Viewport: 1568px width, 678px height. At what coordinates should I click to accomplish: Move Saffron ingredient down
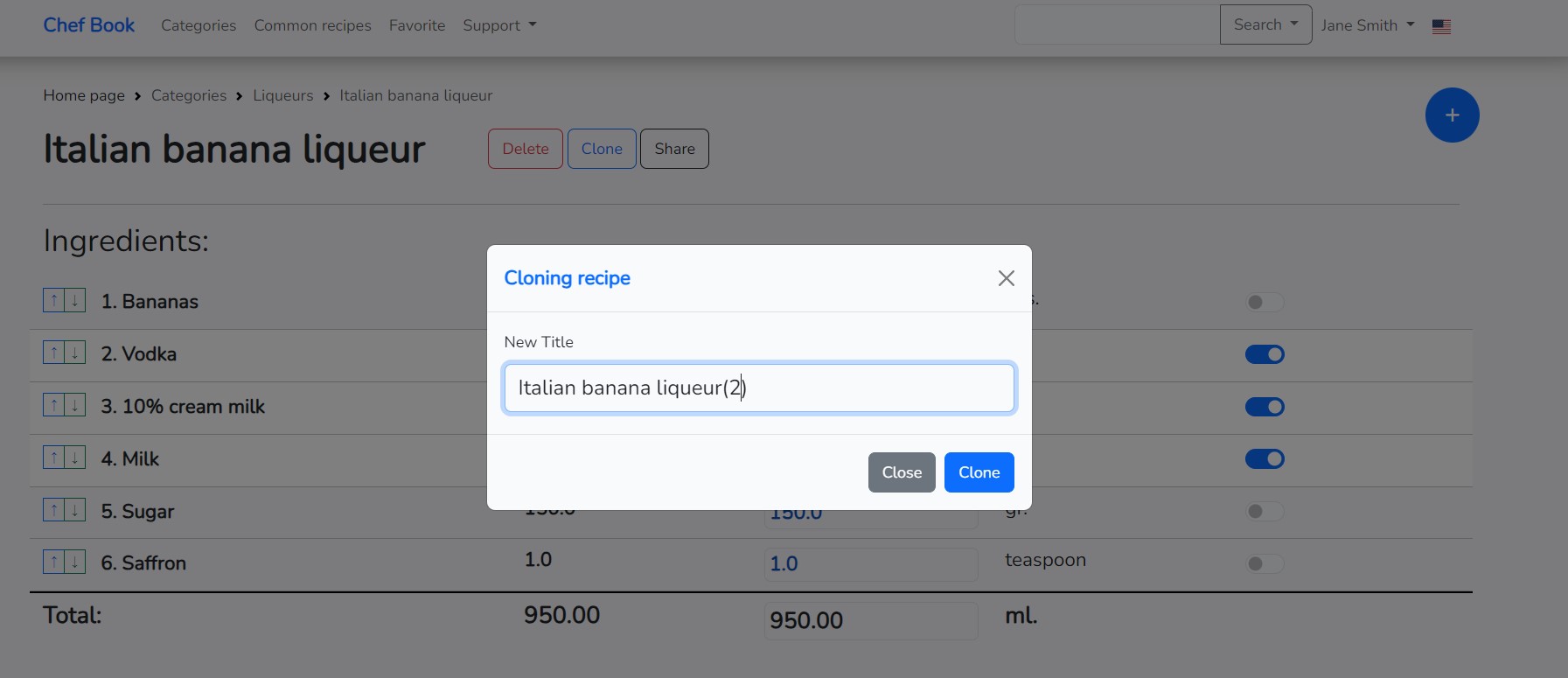click(75, 563)
